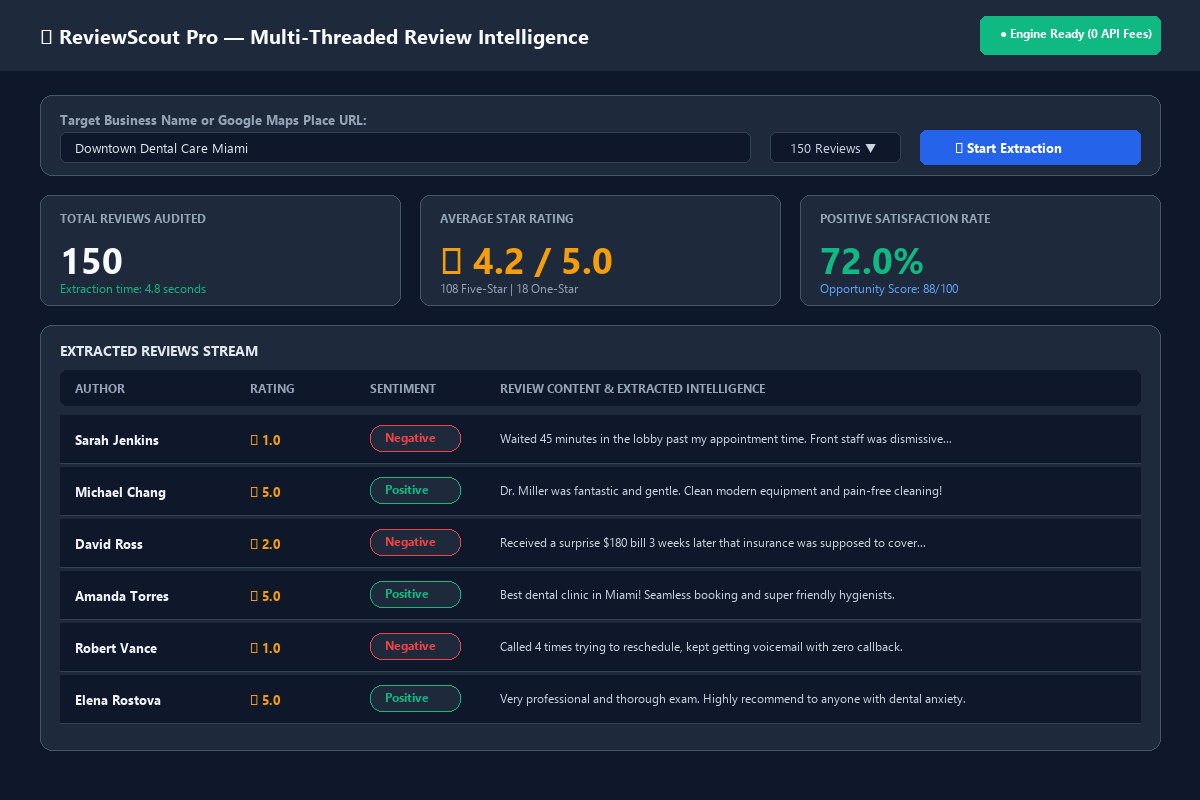Select the SENTIMENT column header
This screenshot has height=800, width=1200.
point(403,389)
